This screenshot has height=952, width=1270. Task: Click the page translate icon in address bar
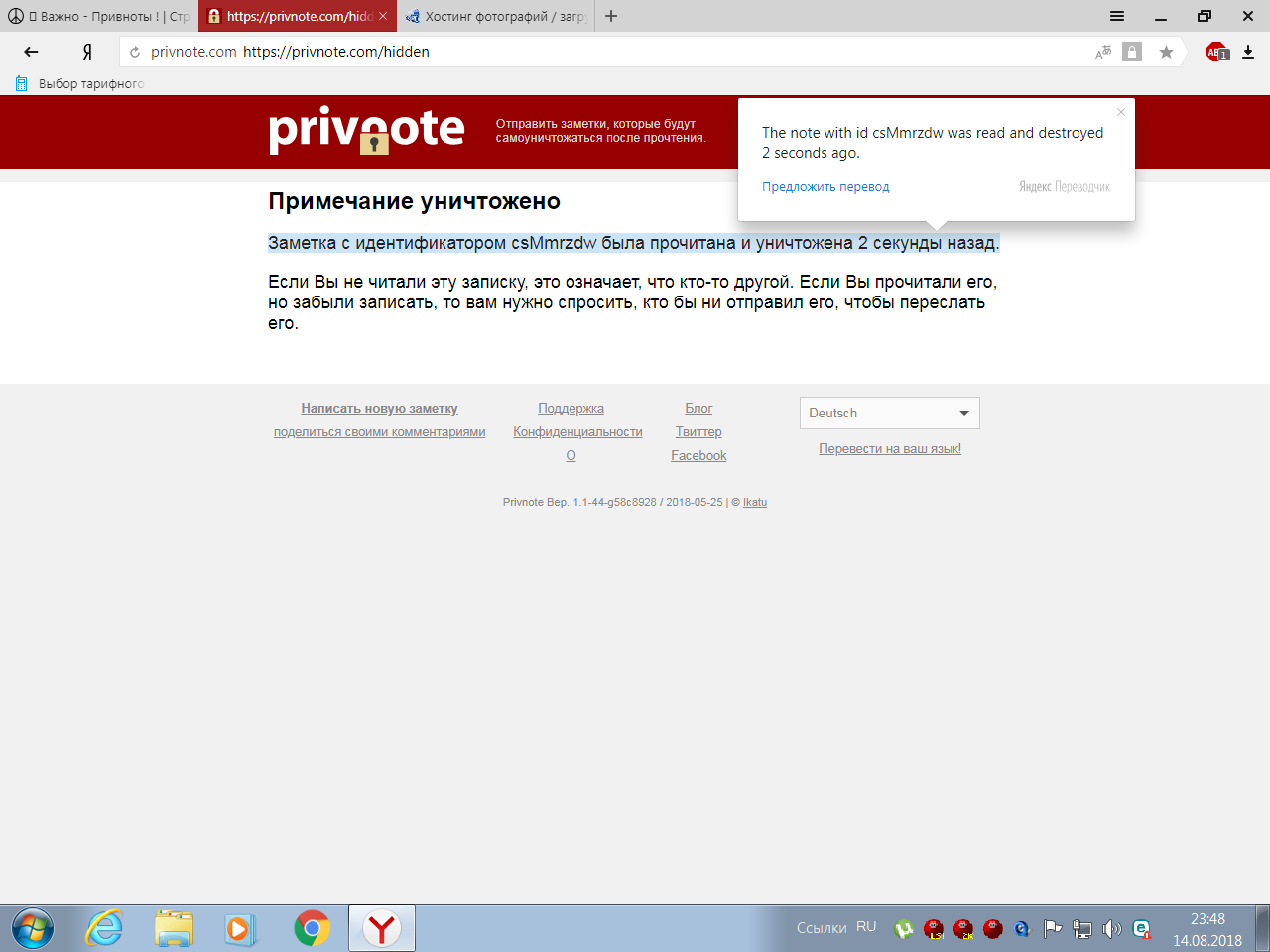pyautogui.click(x=1103, y=52)
